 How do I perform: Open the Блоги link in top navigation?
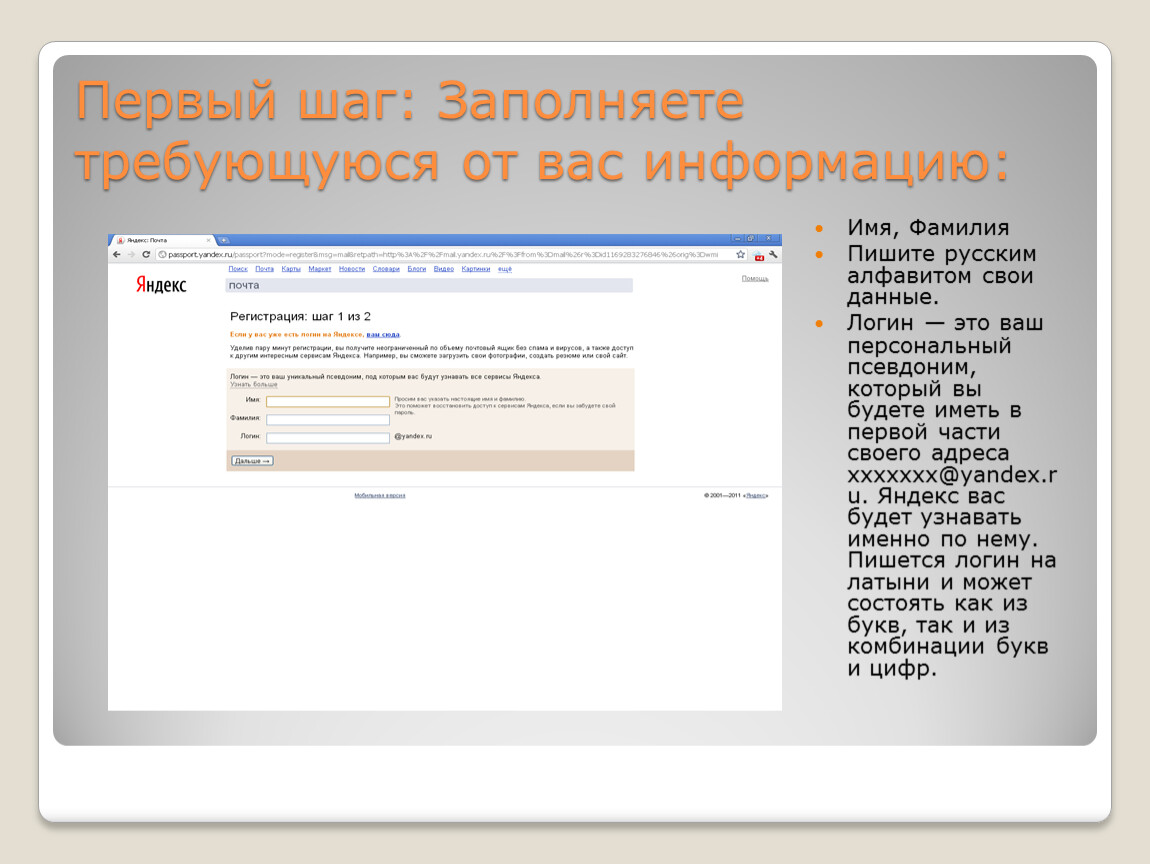click(x=417, y=269)
